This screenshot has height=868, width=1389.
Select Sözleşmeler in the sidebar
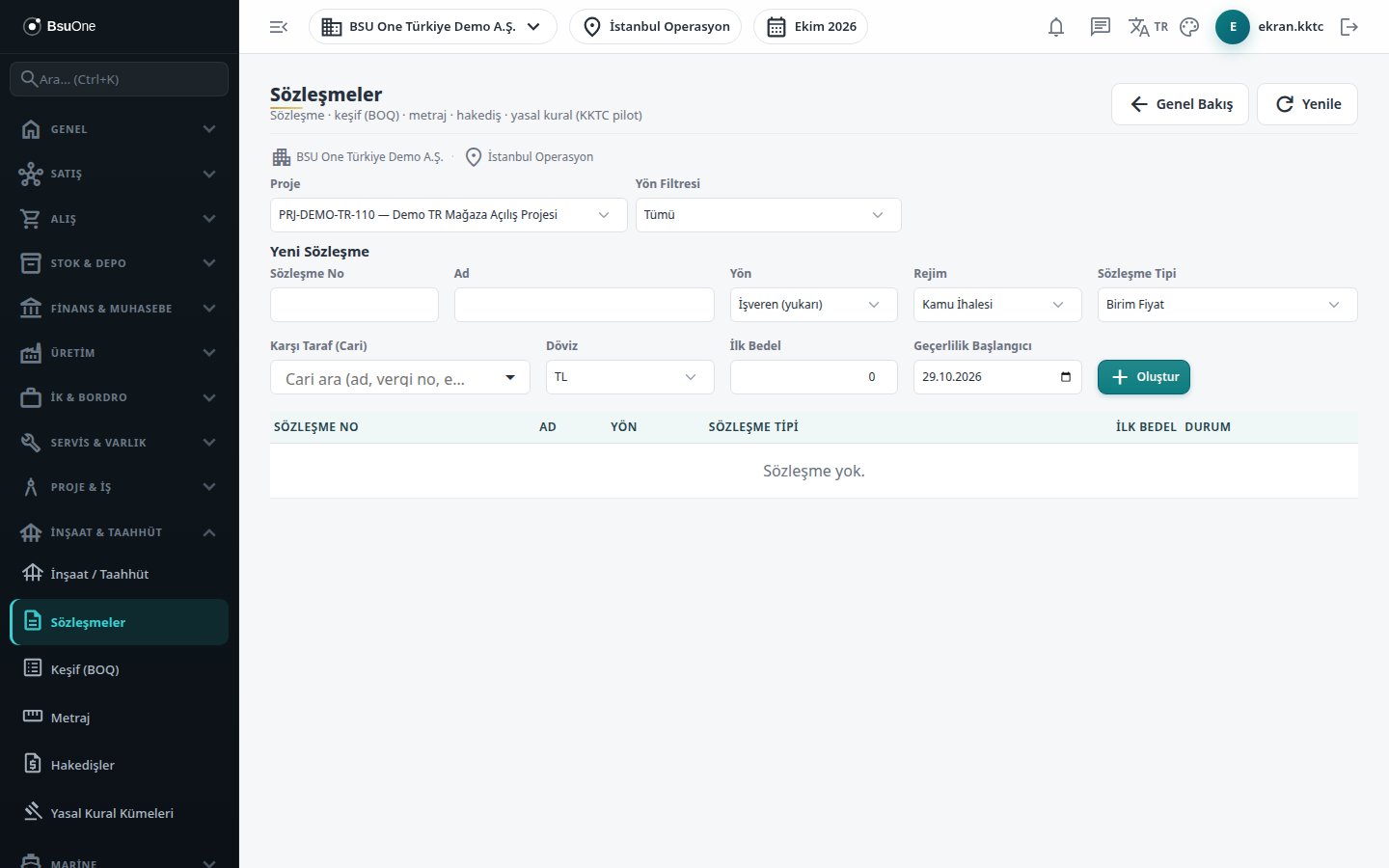pos(120,622)
